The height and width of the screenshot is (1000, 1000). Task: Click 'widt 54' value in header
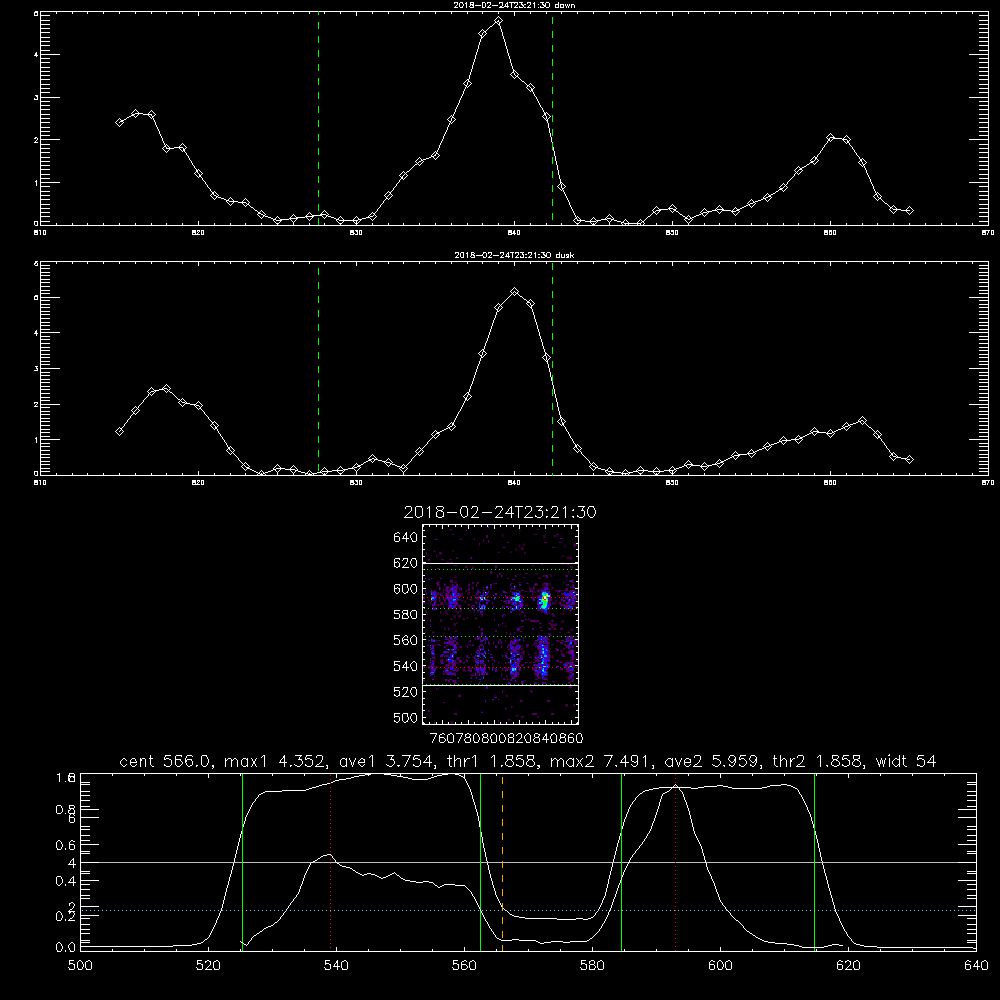pos(906,761)
